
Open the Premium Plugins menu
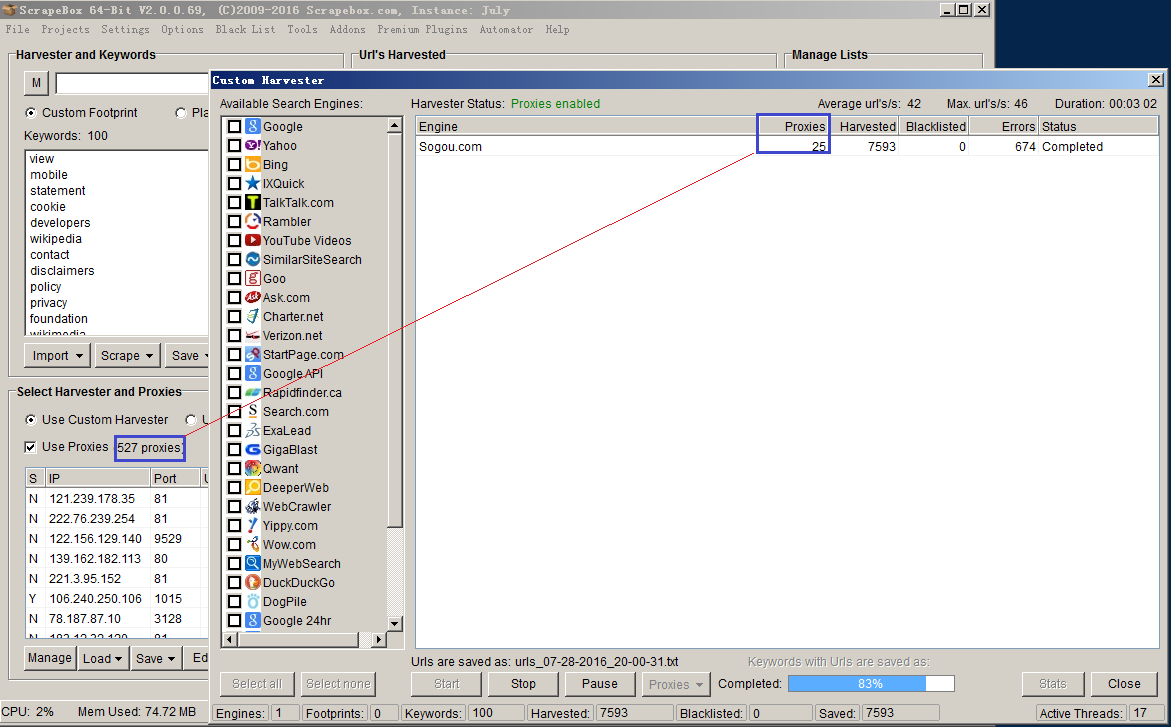coord(422,29)
